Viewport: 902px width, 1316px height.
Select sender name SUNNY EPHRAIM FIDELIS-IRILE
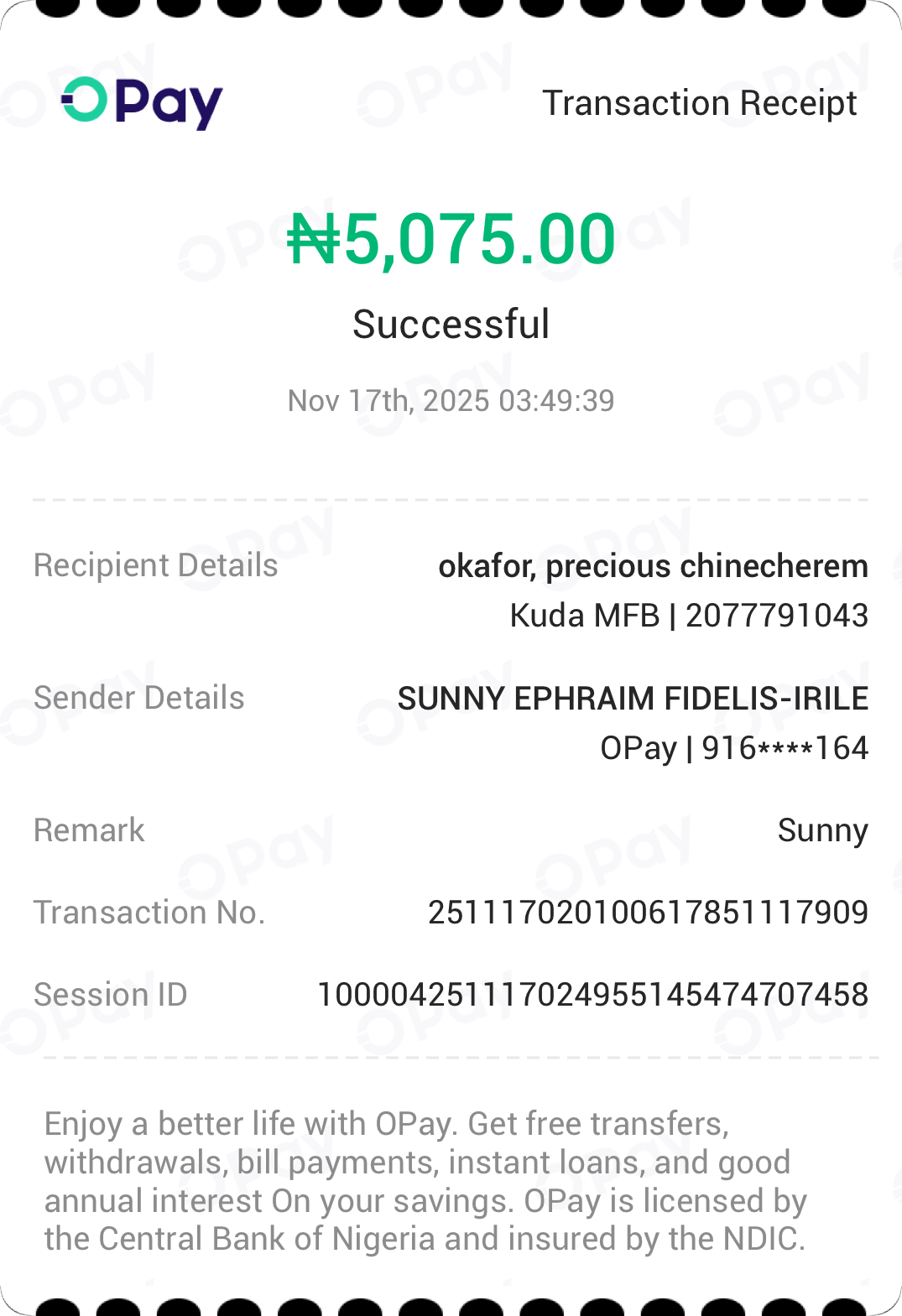[633, 699]
